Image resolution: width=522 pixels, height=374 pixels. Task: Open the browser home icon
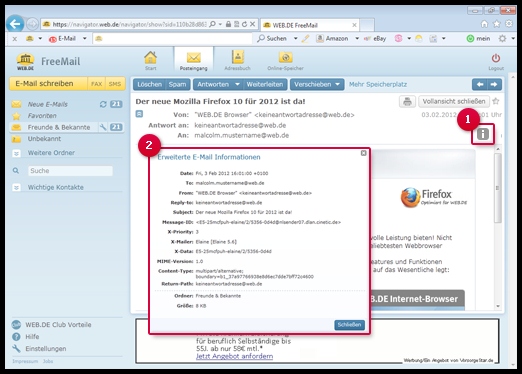pos(484,24)
